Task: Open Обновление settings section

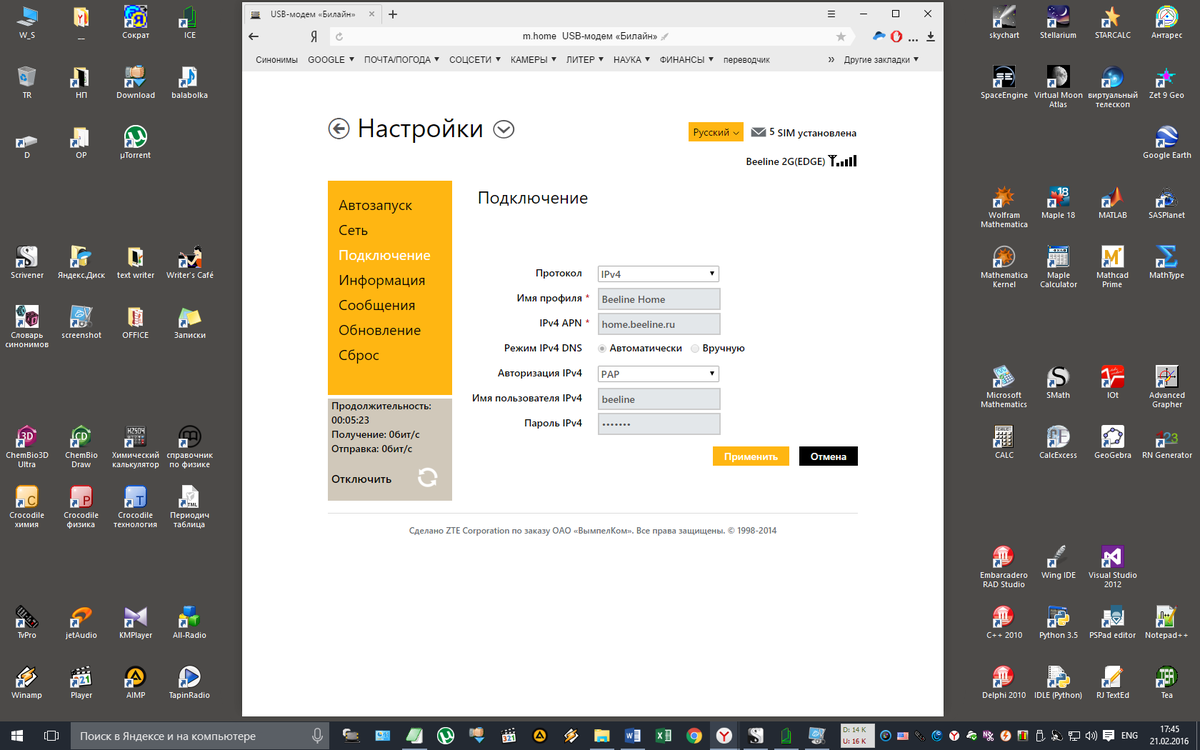Action: (x=380, y=330)
